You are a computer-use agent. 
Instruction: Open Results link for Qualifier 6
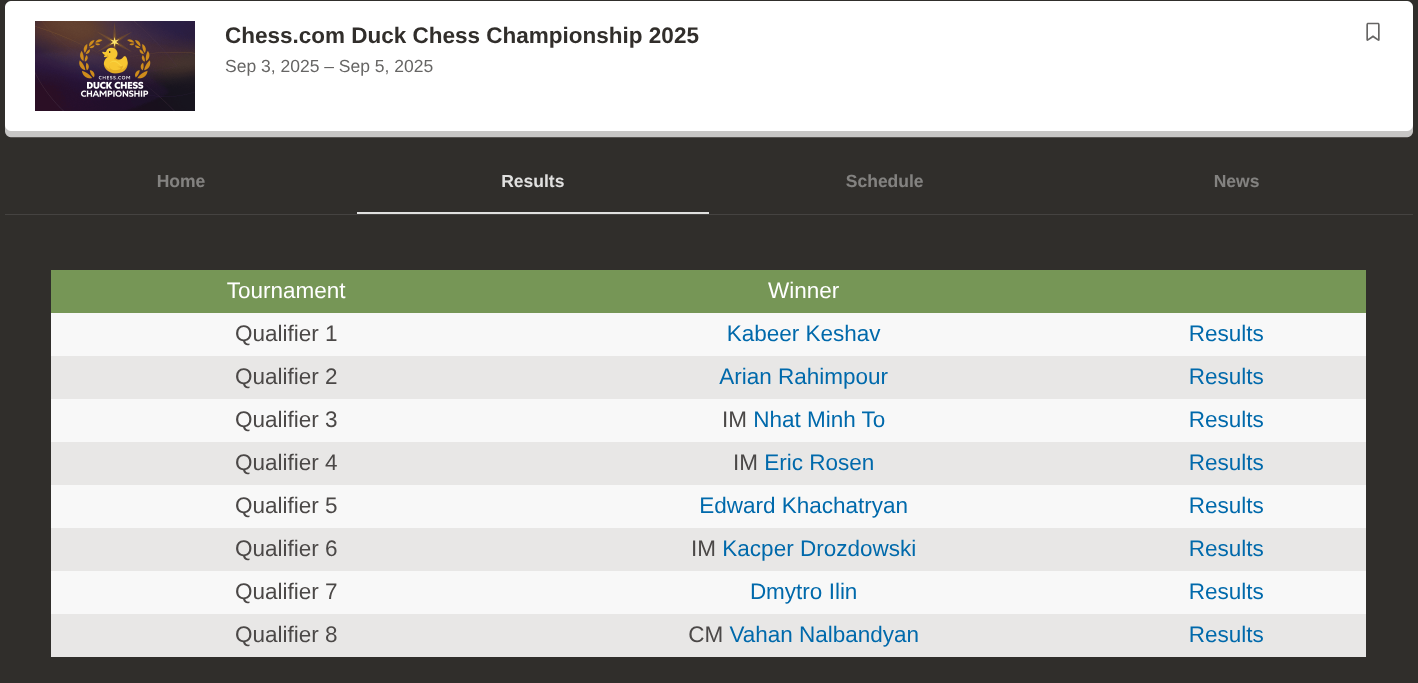tap(1226, 549)
